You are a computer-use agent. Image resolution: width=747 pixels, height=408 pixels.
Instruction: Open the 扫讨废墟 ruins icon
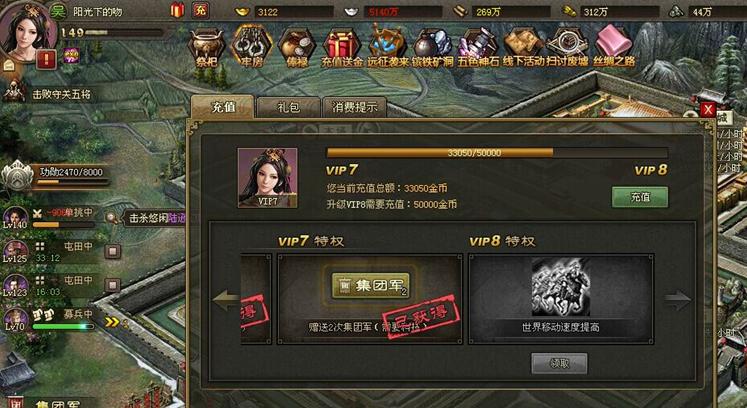tap(567, 47)
